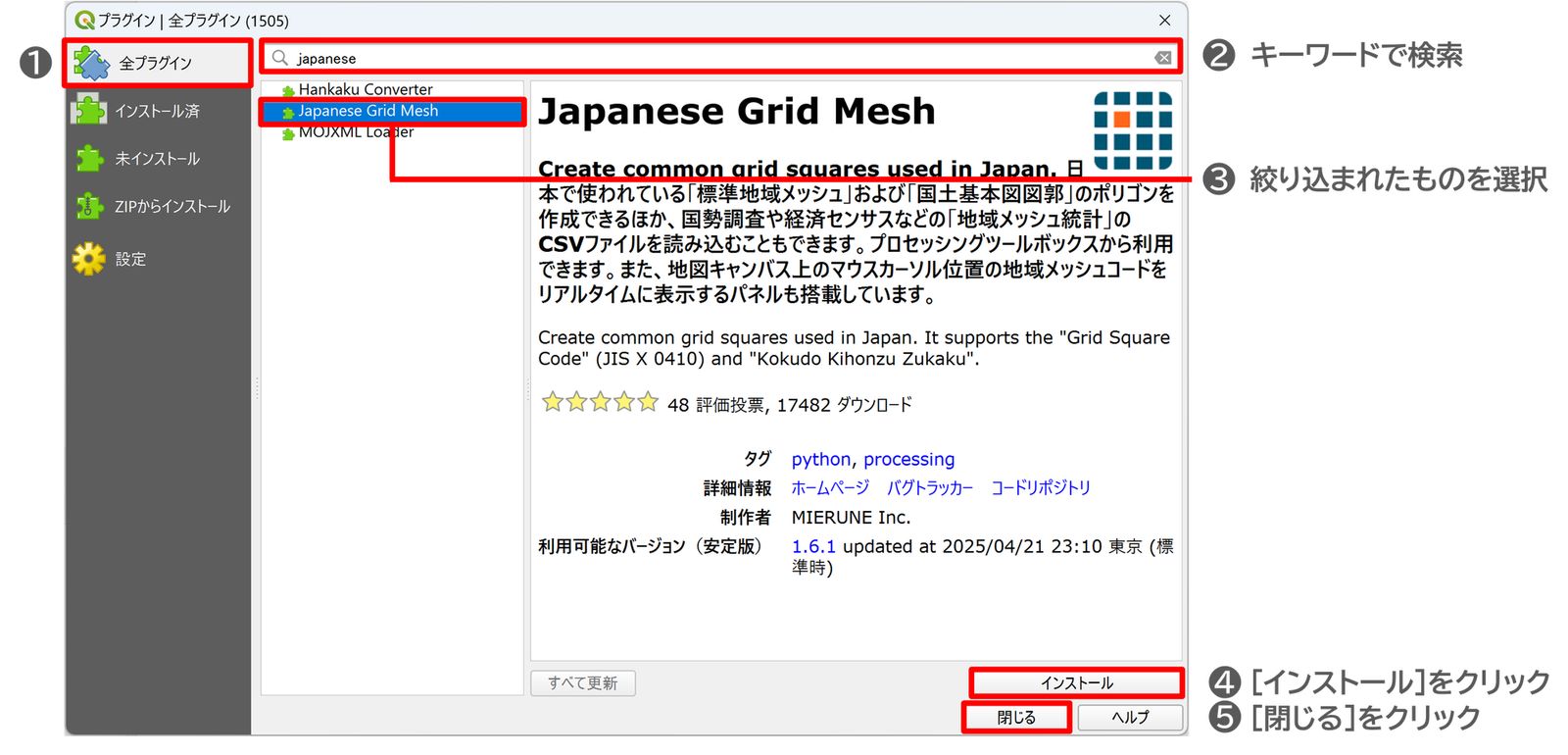This screenshot has width=1568, height=755.
Task: Click the 設定 gear icon
Action: click(x=89, y=259)
